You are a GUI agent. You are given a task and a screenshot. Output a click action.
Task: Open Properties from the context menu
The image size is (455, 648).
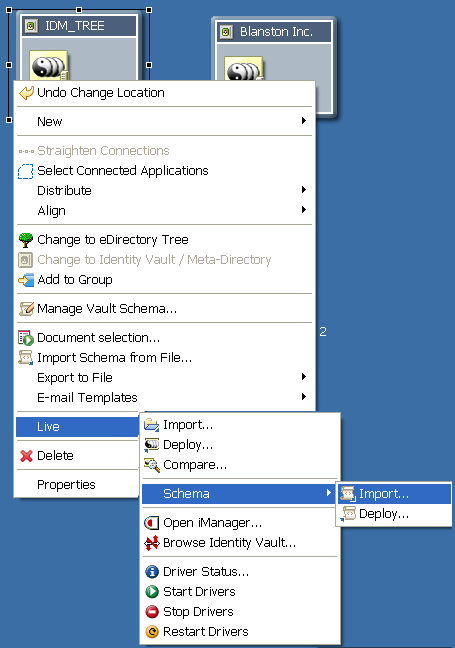[77, 485]
